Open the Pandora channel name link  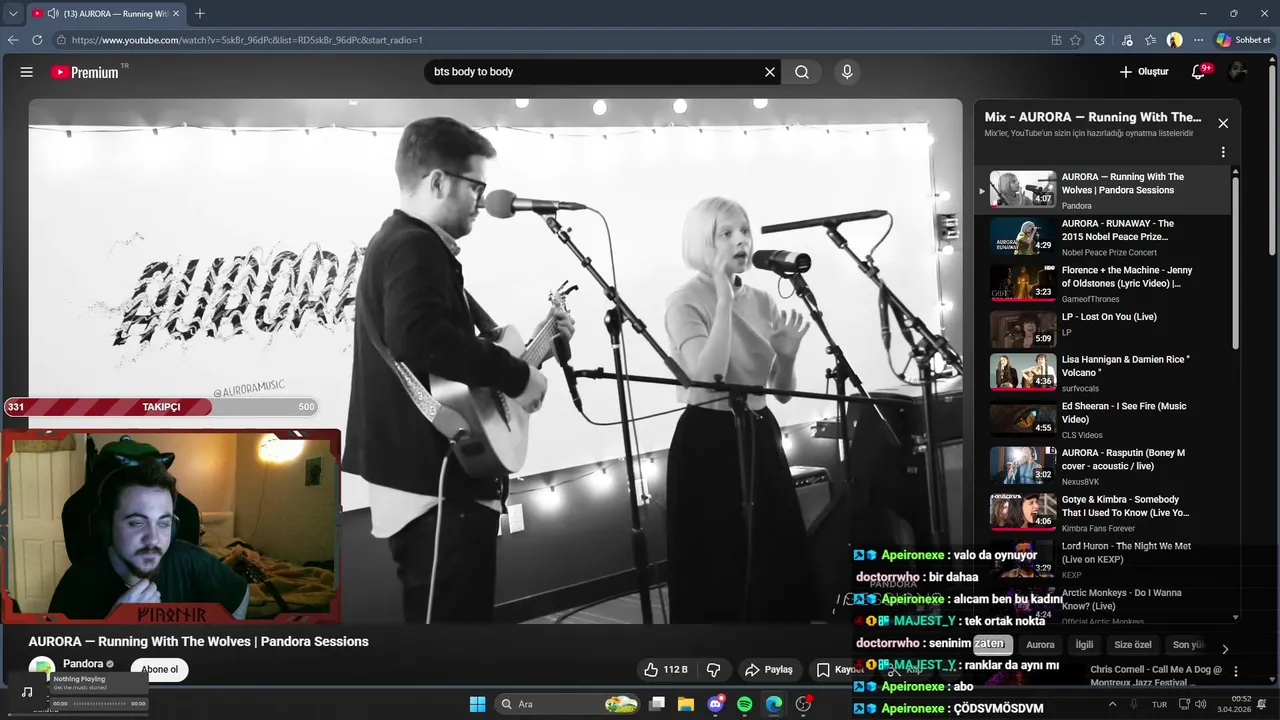[83, 664]
